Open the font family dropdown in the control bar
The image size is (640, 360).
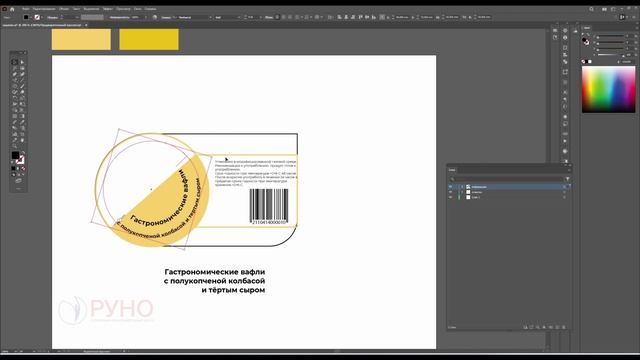[x=211, y=17]
